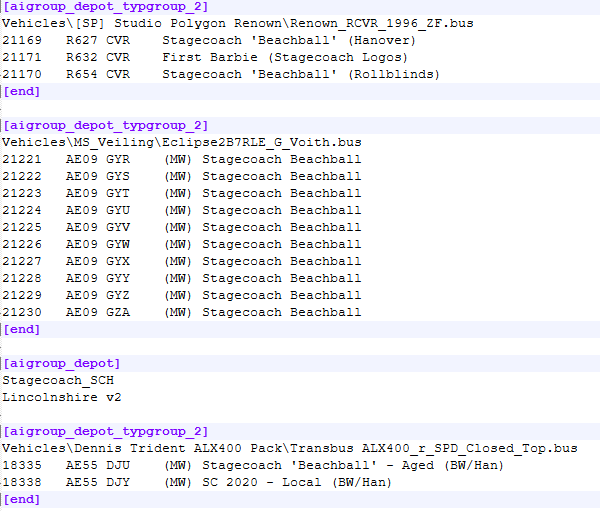Image resolution: width=600 pixels, height=511 pixels.
Task: Click the fleet number 18335
Action: click(x=22, y=465)
